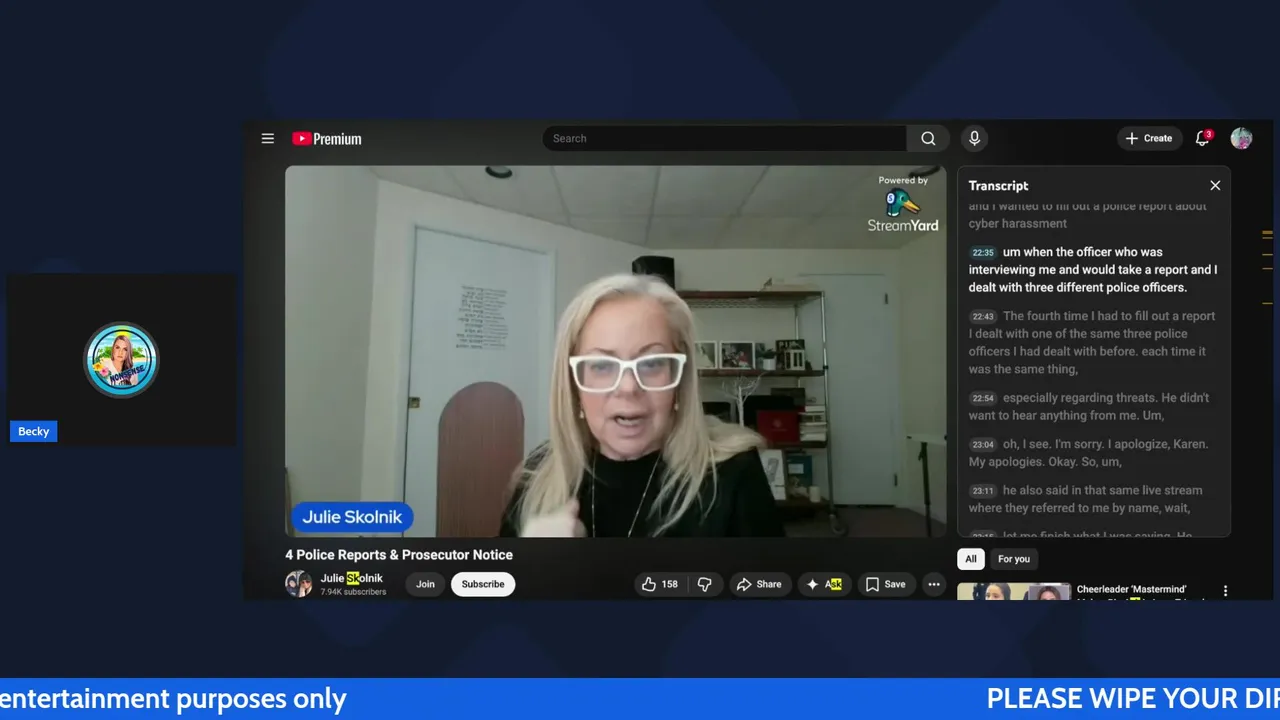Screen dimensions: 1280x720
Task: Save the video to a playlist
Action: pyautogui.click(x=885, y=584)
